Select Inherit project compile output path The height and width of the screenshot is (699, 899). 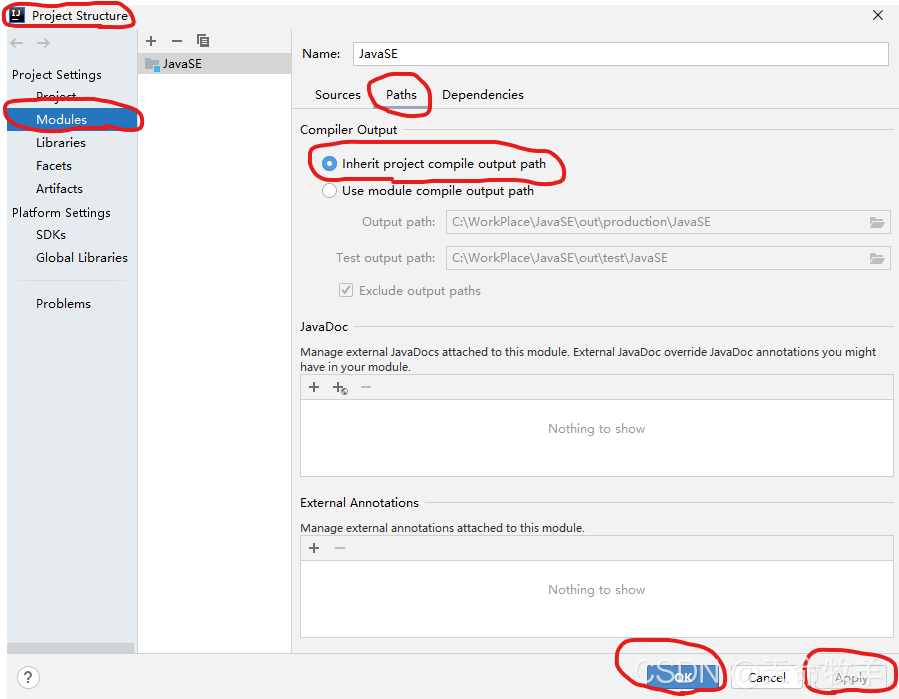tap(434, 164)
